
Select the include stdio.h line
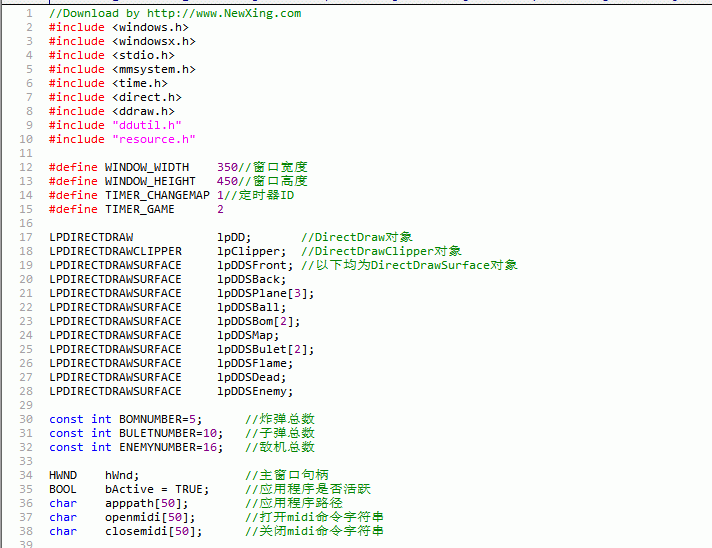point(112,55)
